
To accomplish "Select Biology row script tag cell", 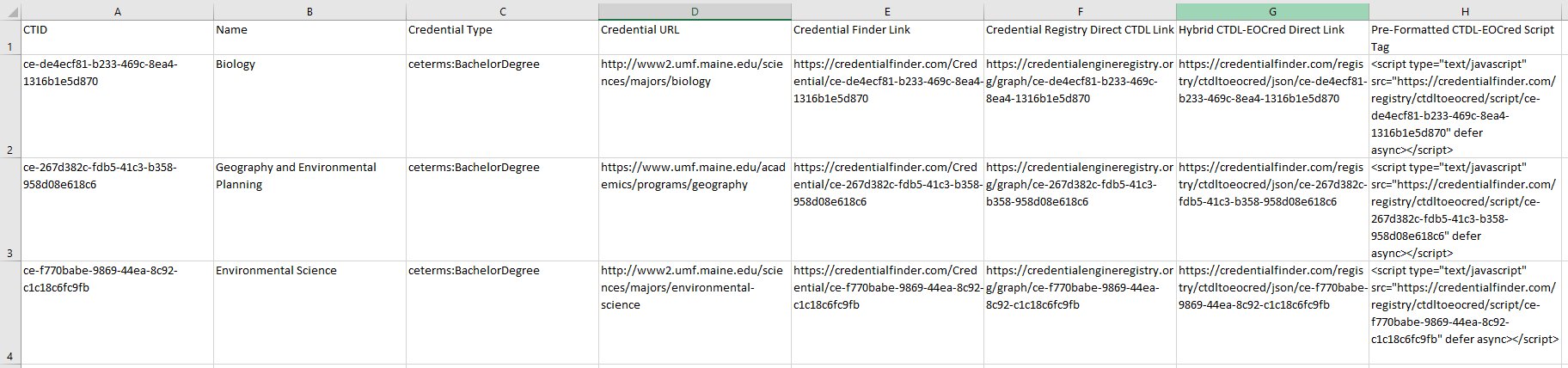I will pos(1465,107).
